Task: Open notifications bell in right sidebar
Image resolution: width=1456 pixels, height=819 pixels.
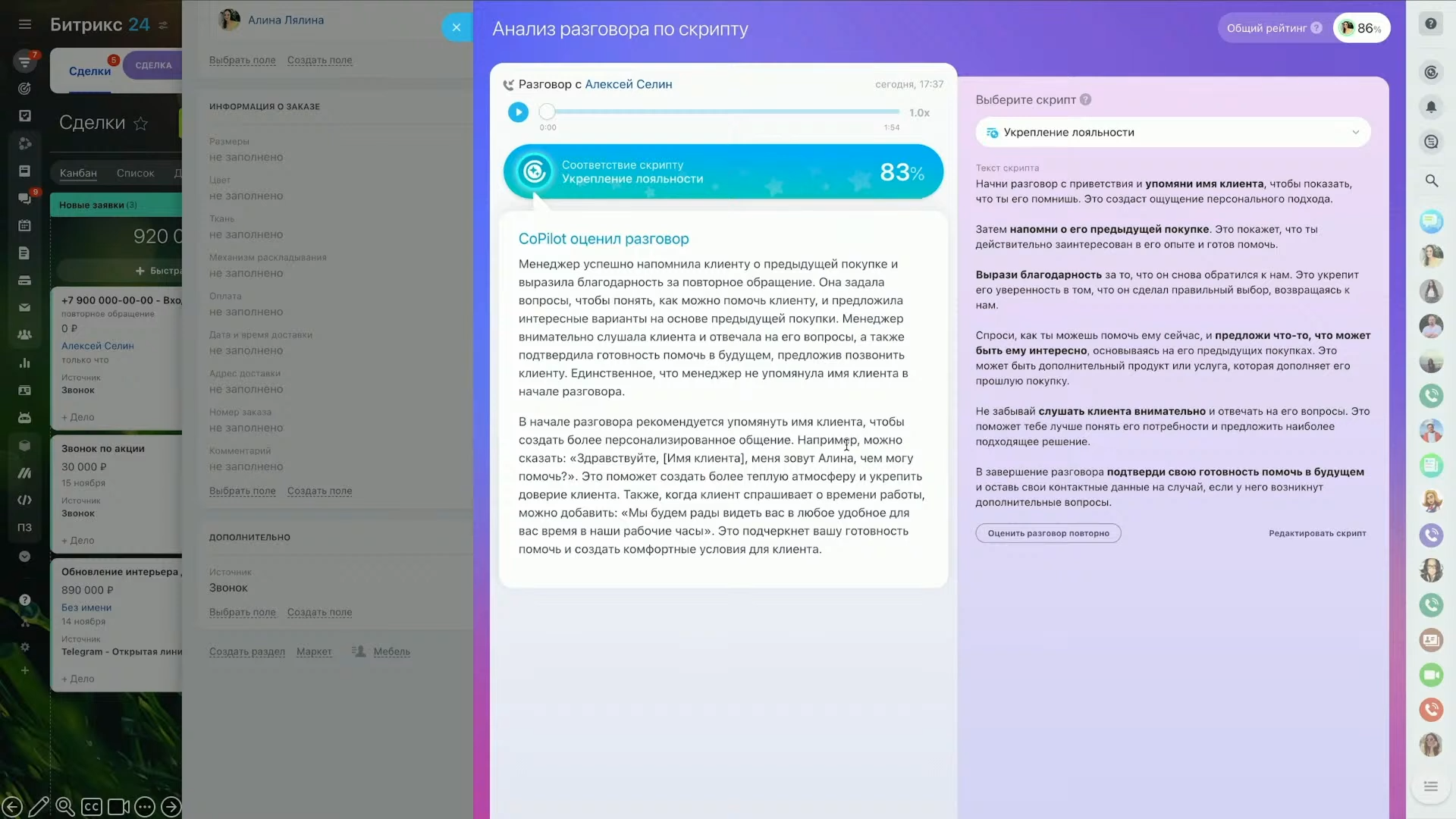Action: coord(1431,107)
